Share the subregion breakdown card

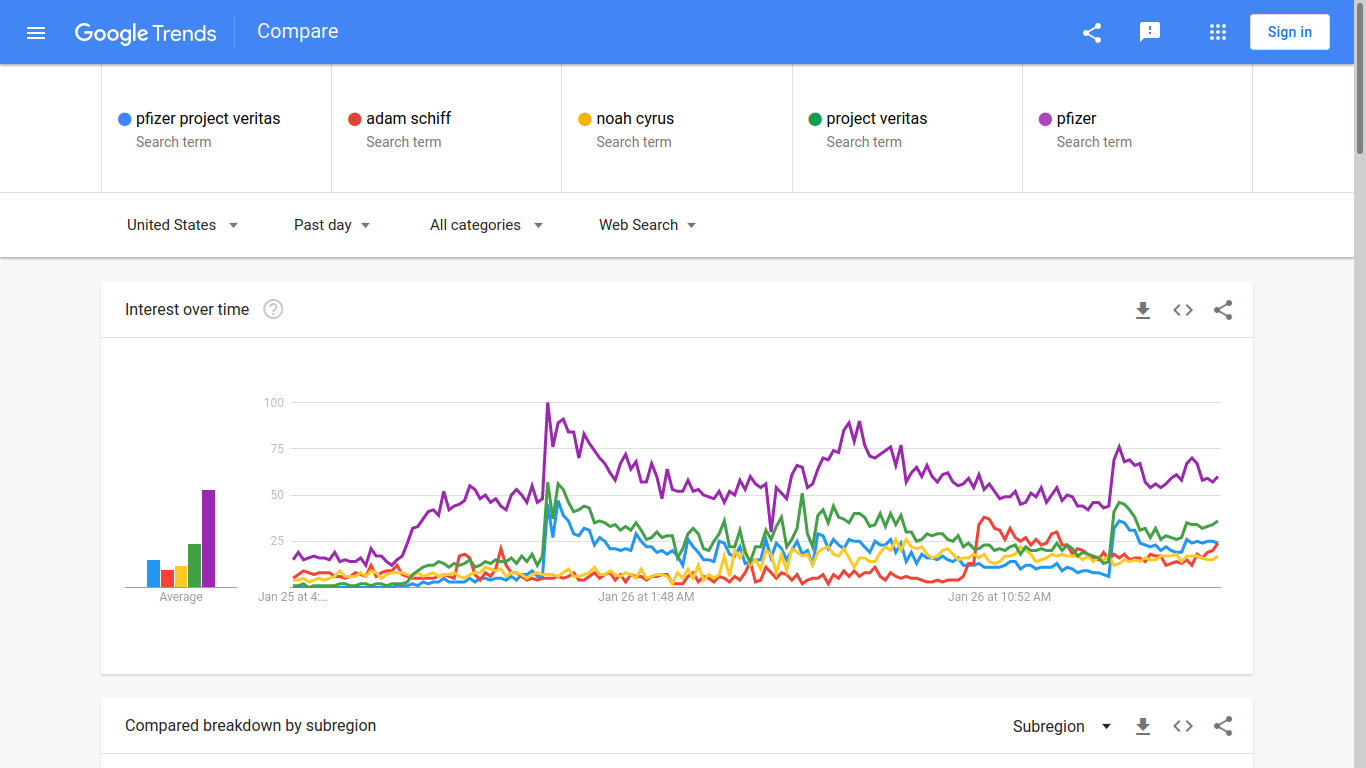point(1223,726)
